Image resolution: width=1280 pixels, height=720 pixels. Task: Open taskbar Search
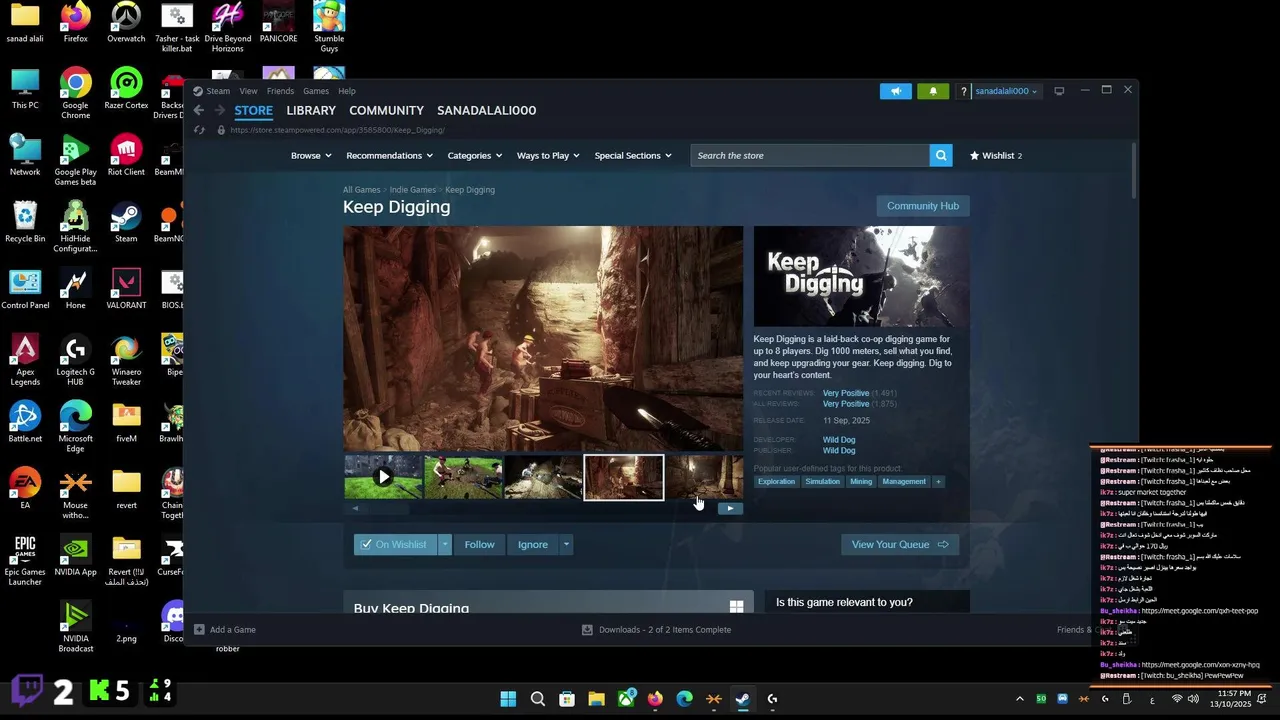(x=538, y=699)
